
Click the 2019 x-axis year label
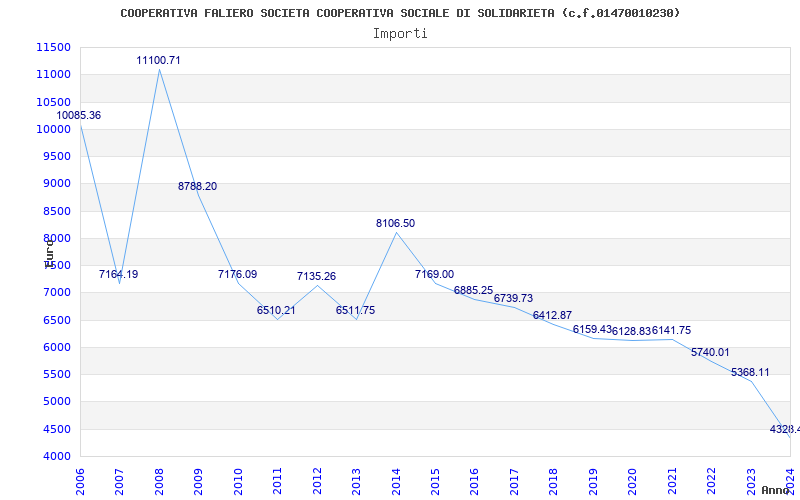tap(593, 481)
